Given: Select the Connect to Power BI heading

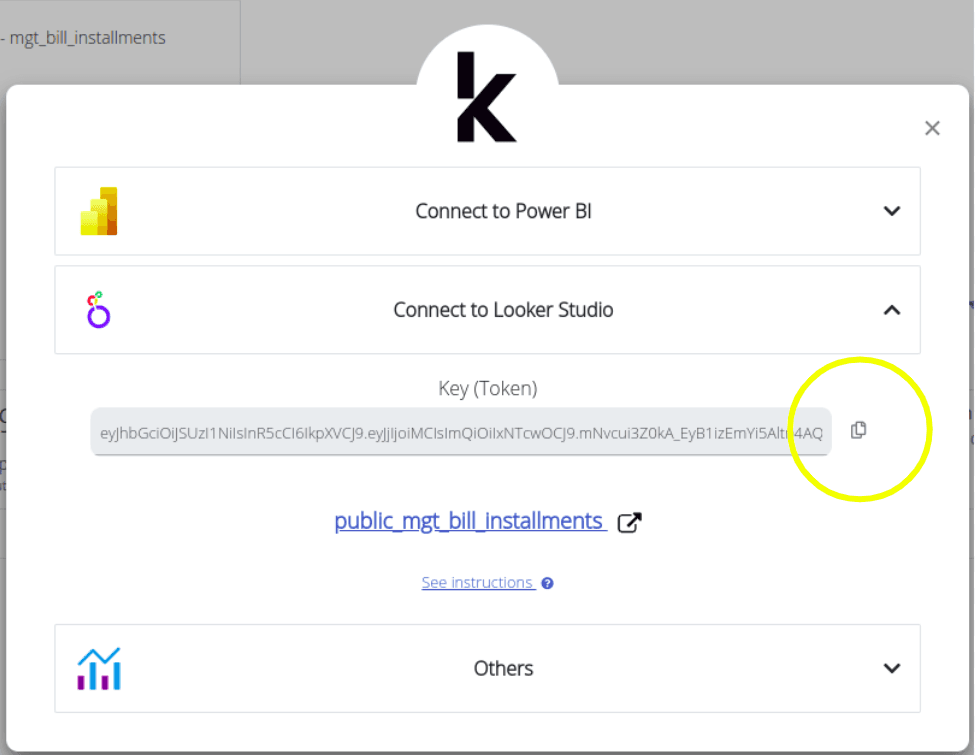Looking at the screenshot, I should 503,211.
